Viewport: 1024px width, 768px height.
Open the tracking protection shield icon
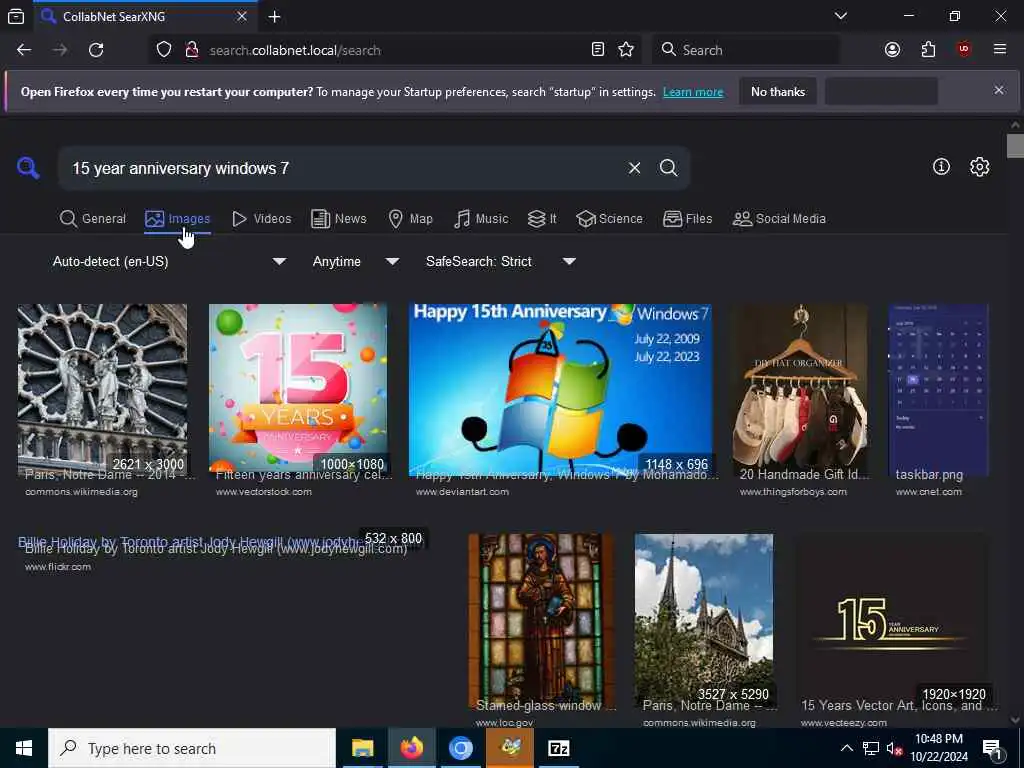[x=164, y=50]
